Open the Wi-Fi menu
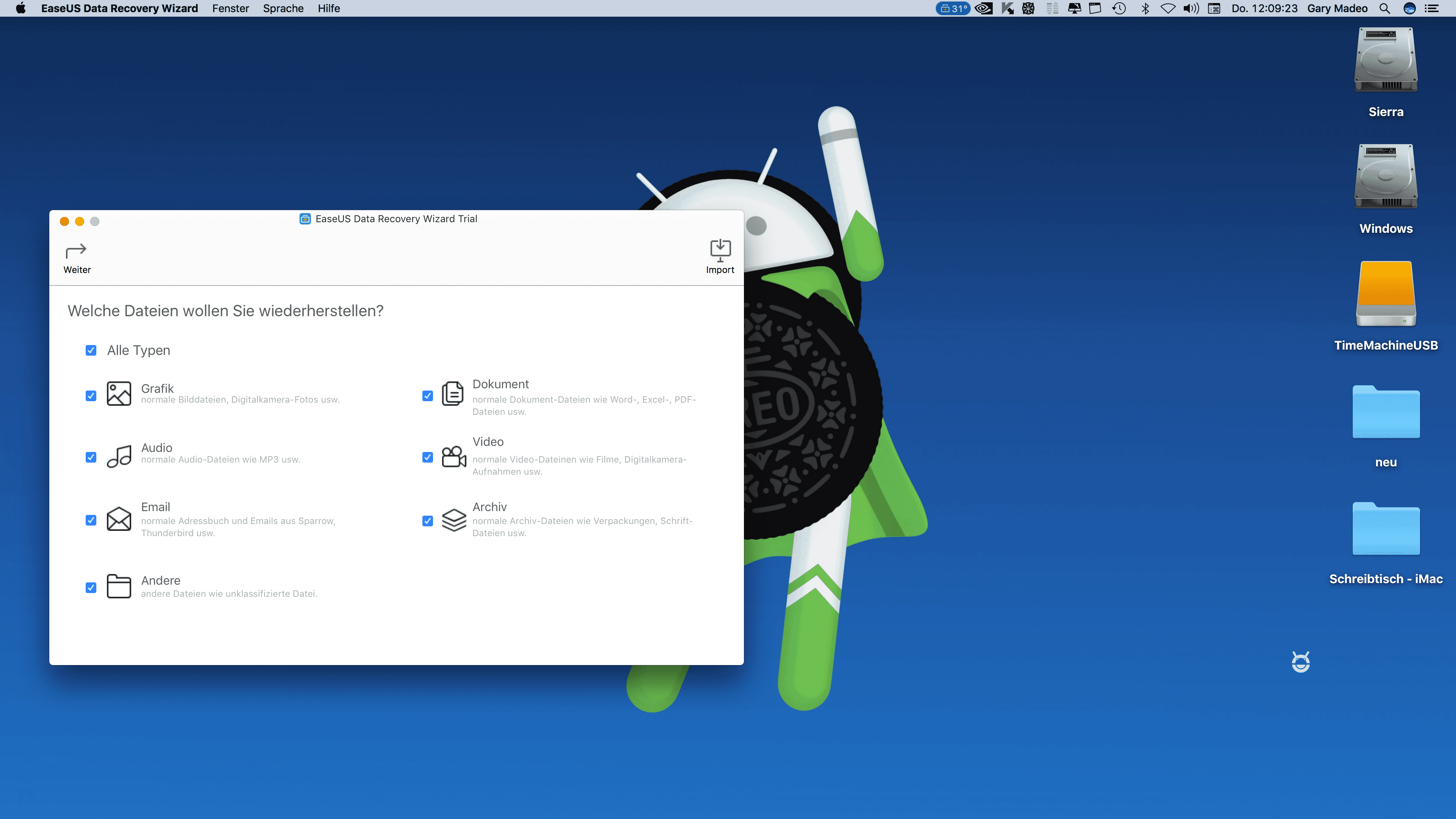This screenshot has height=819, width=1456. click(x=1168, y=8)
